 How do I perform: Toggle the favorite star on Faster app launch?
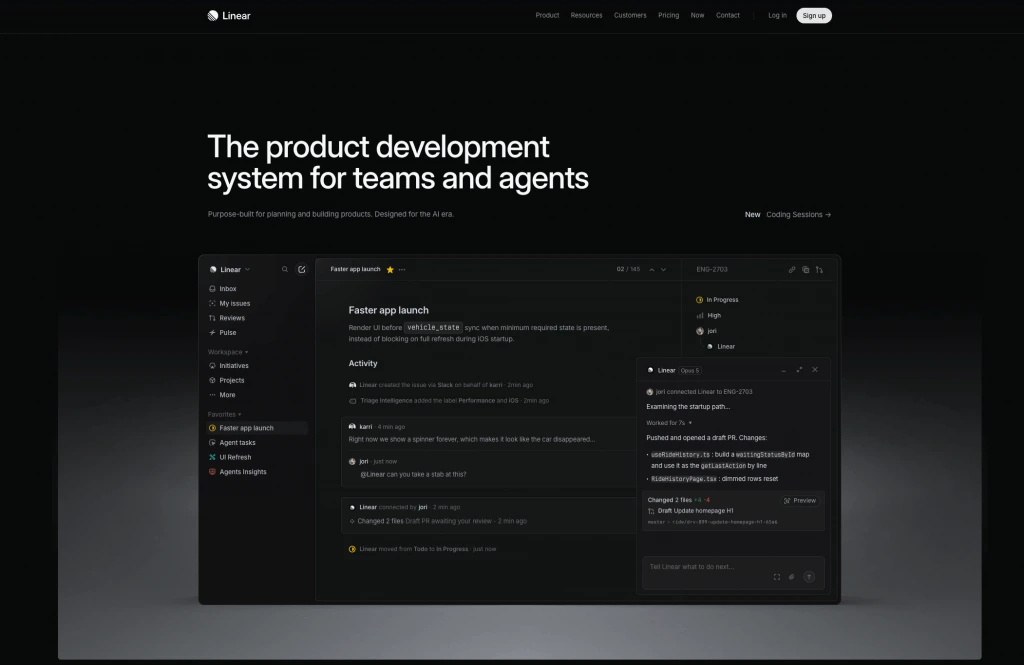coord(390,269)
